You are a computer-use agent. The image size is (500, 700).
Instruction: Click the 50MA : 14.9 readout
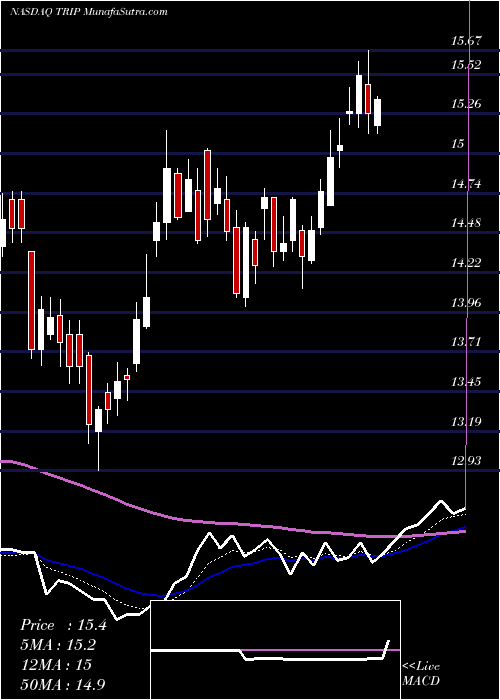pos(63,684)
